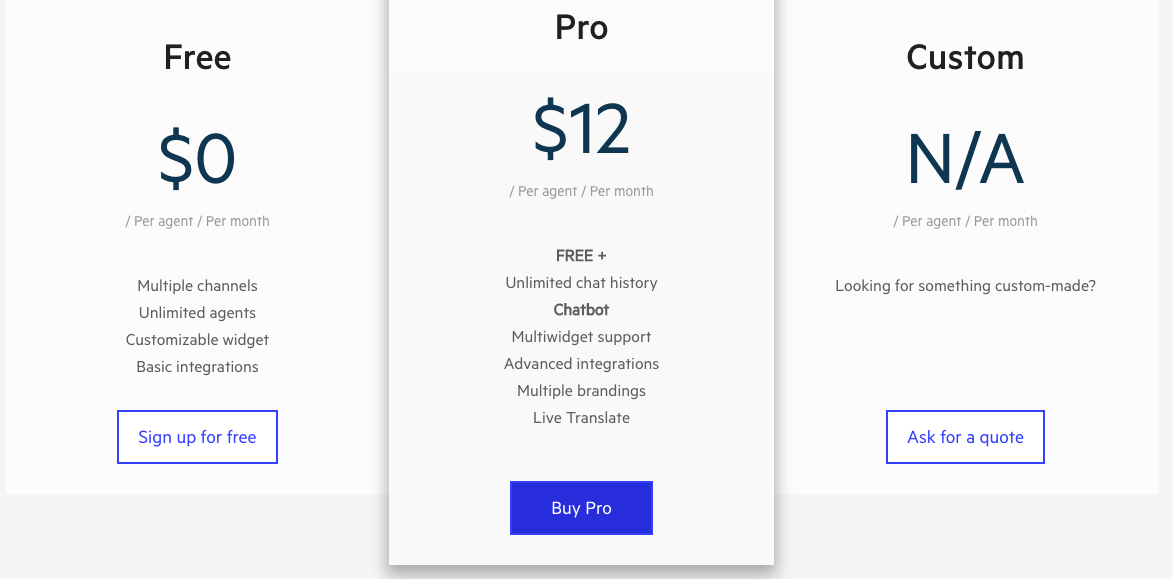Click the Unlimited chat history feature
The width and height of the screenshot is (1173, 579).
tap(581, 283)
